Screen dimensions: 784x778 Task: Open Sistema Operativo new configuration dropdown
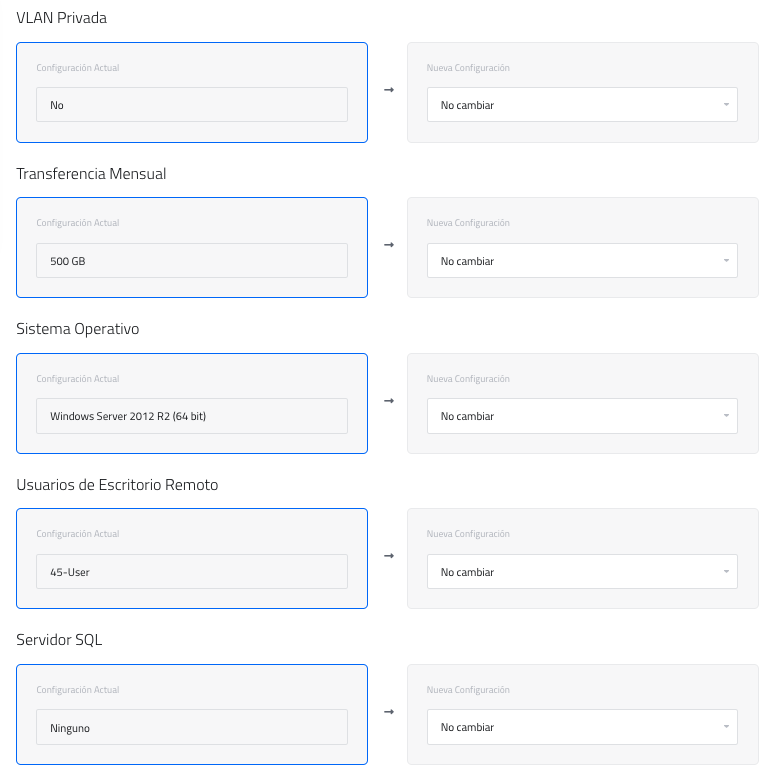[x=582, y=416]
